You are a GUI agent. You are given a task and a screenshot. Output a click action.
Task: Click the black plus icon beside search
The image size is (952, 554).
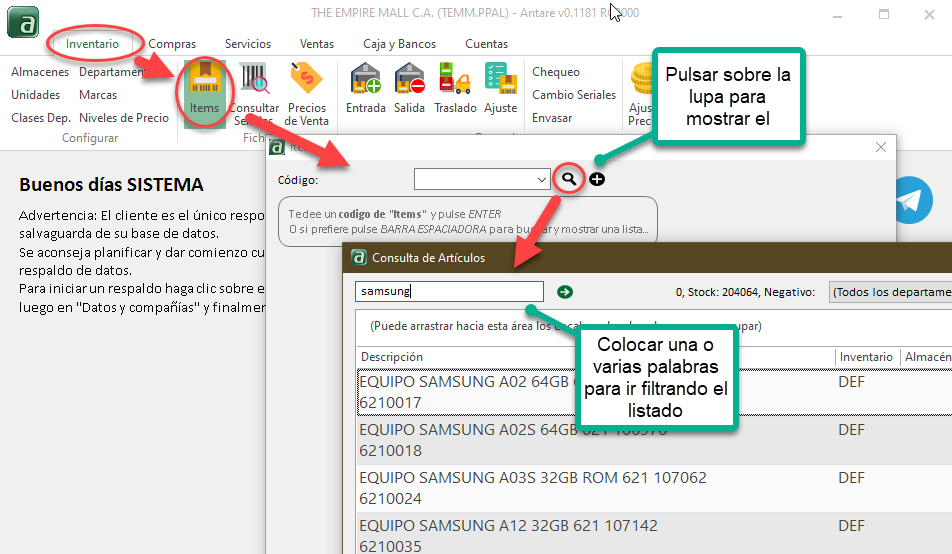click(597, 179)
